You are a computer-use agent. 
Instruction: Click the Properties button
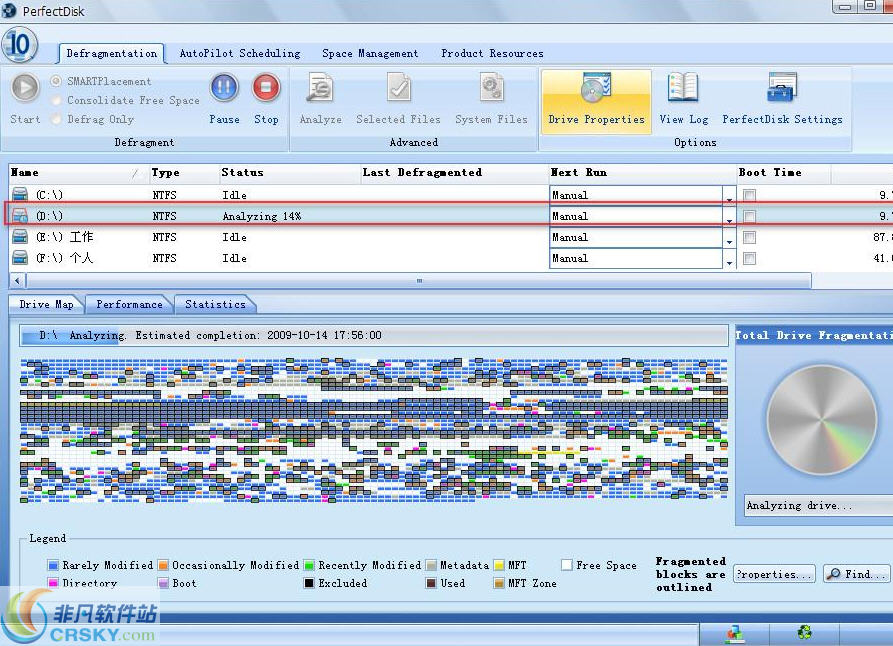click(774, 573)
